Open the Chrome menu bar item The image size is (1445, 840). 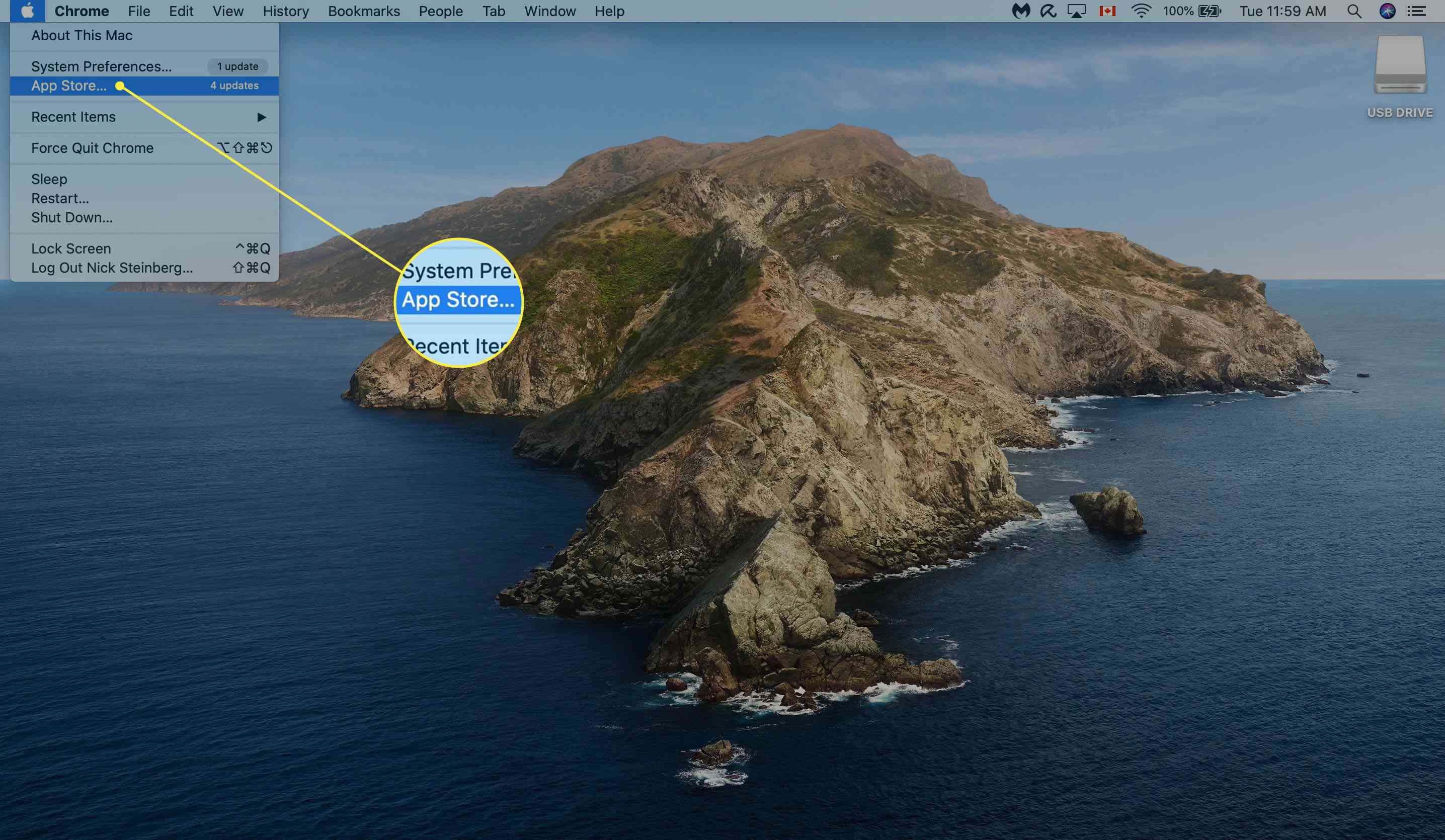79,11
